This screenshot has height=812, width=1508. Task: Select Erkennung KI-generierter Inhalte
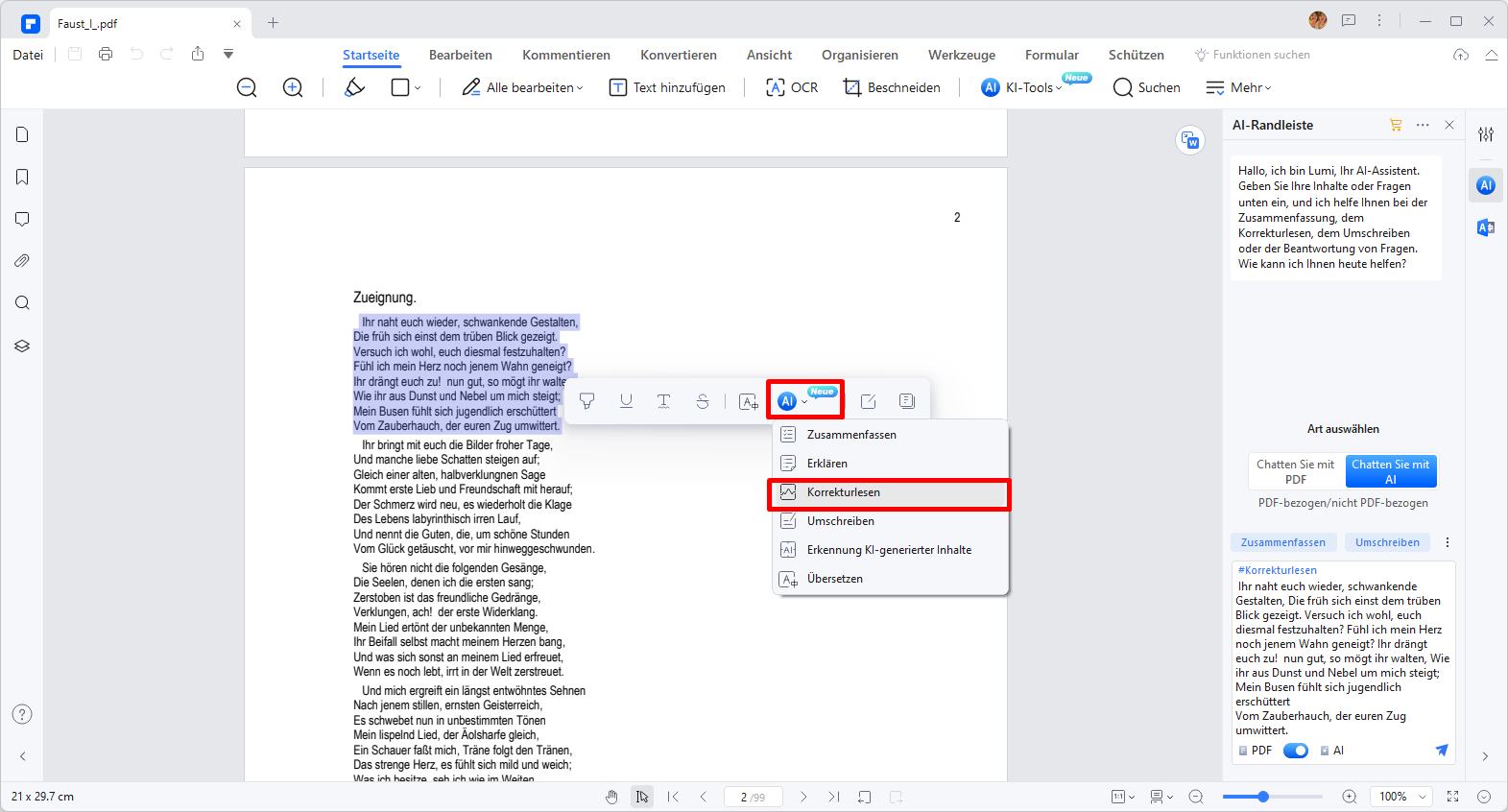(891, 550)
